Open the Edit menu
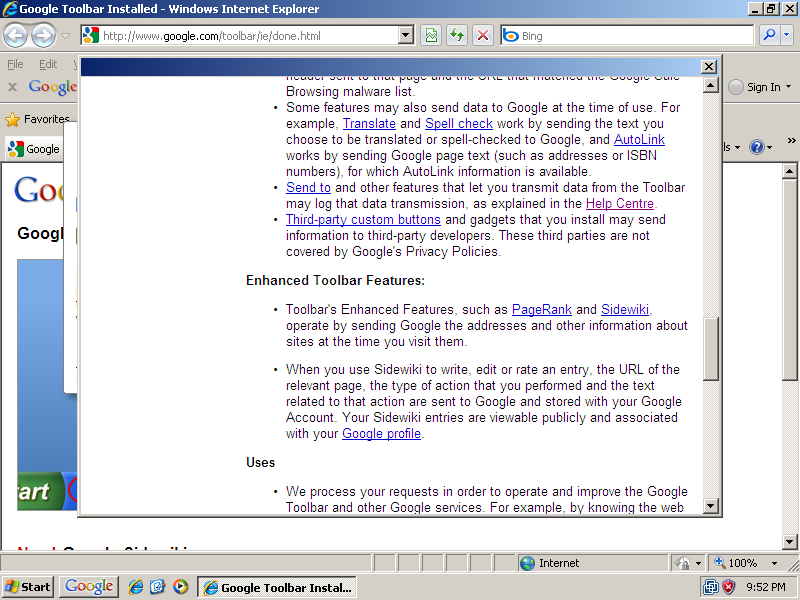 48,64
